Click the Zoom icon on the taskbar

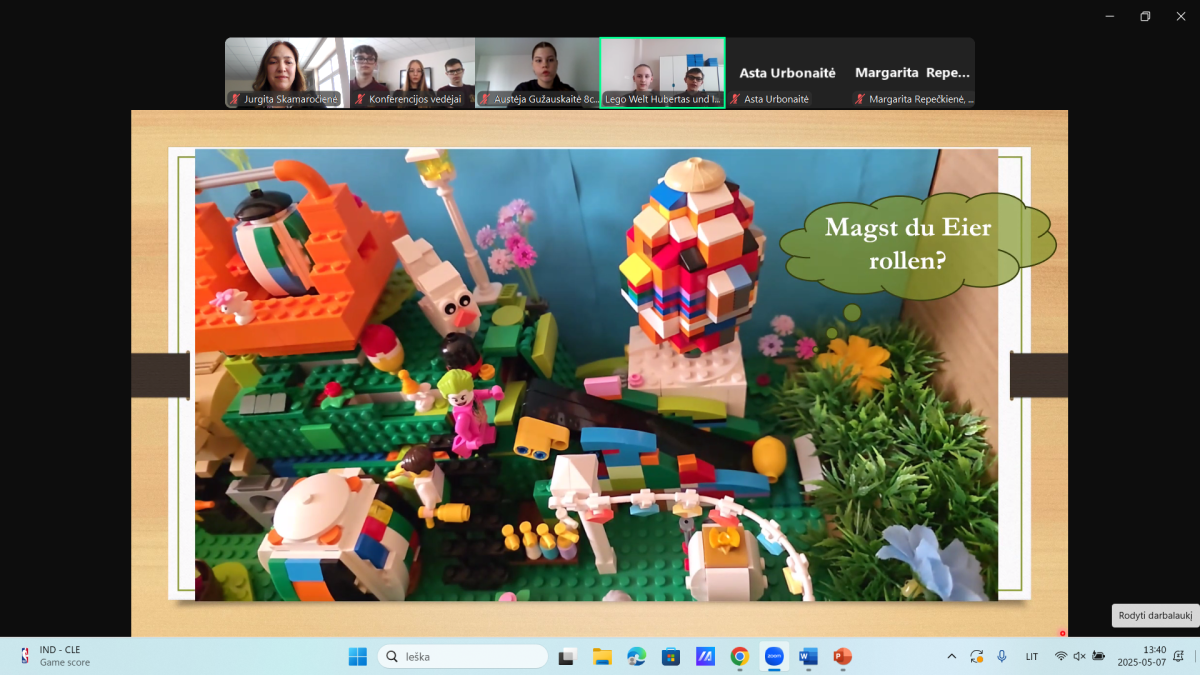[774, 657]
